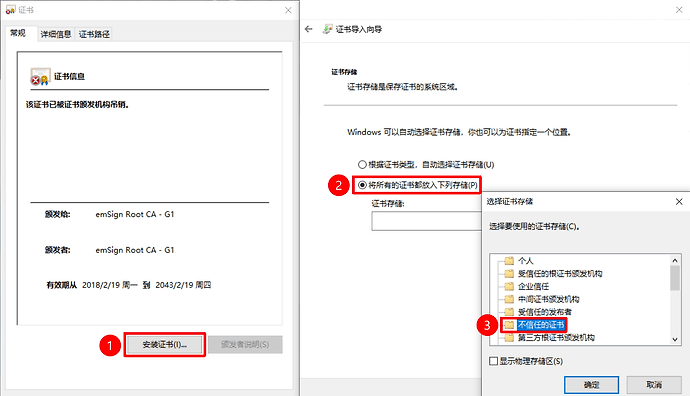Select the 常规 tab

pyautogui.click(x=18, y=33)
